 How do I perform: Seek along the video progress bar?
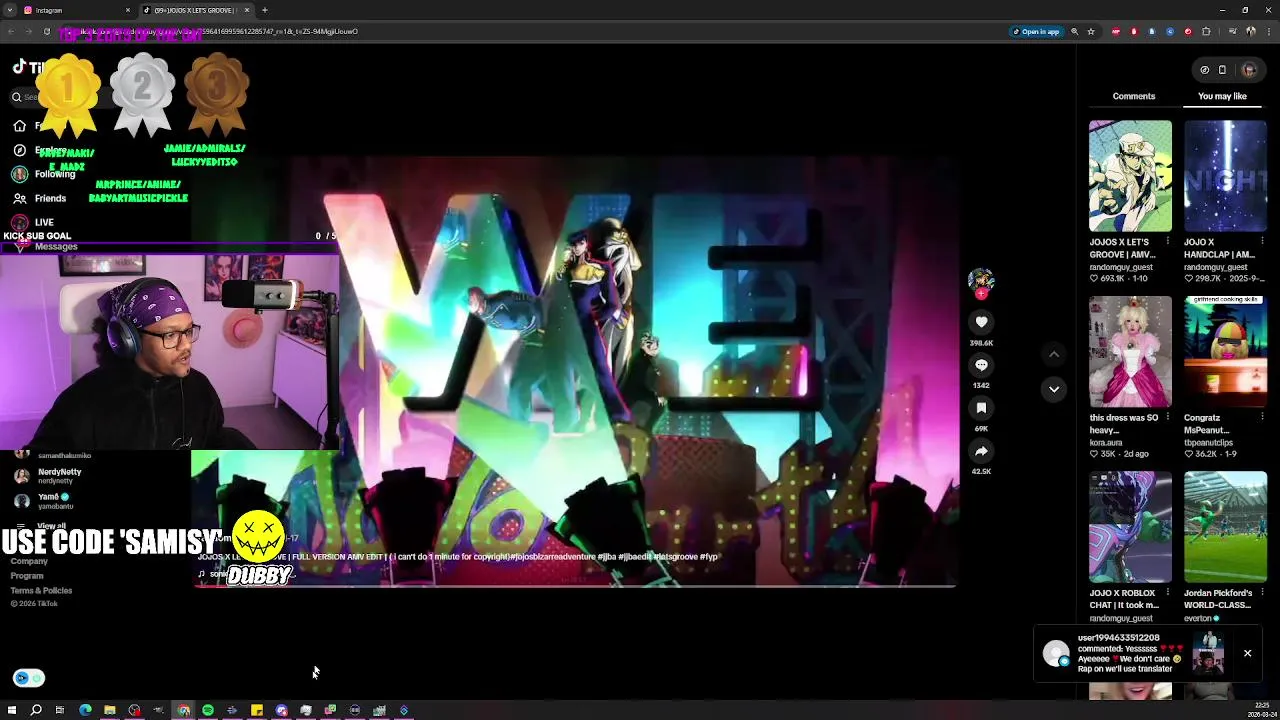point(575,585)
